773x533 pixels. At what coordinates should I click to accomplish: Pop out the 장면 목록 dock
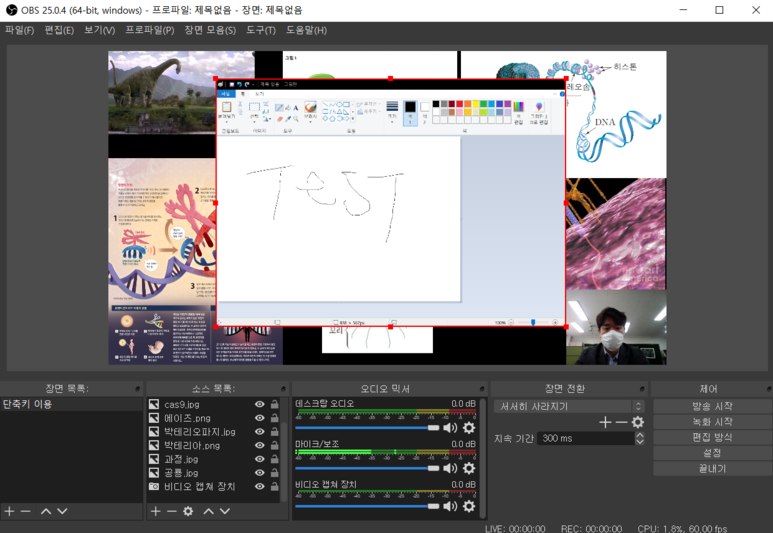pos(138,389)
